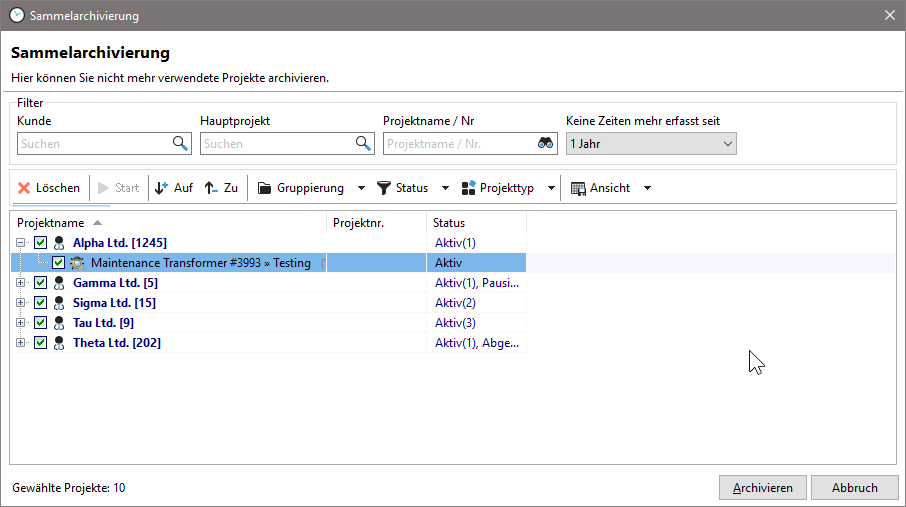Click binoculars icon in Projektname field
This screenshot has height=507, width=906.
click(545, 144)
